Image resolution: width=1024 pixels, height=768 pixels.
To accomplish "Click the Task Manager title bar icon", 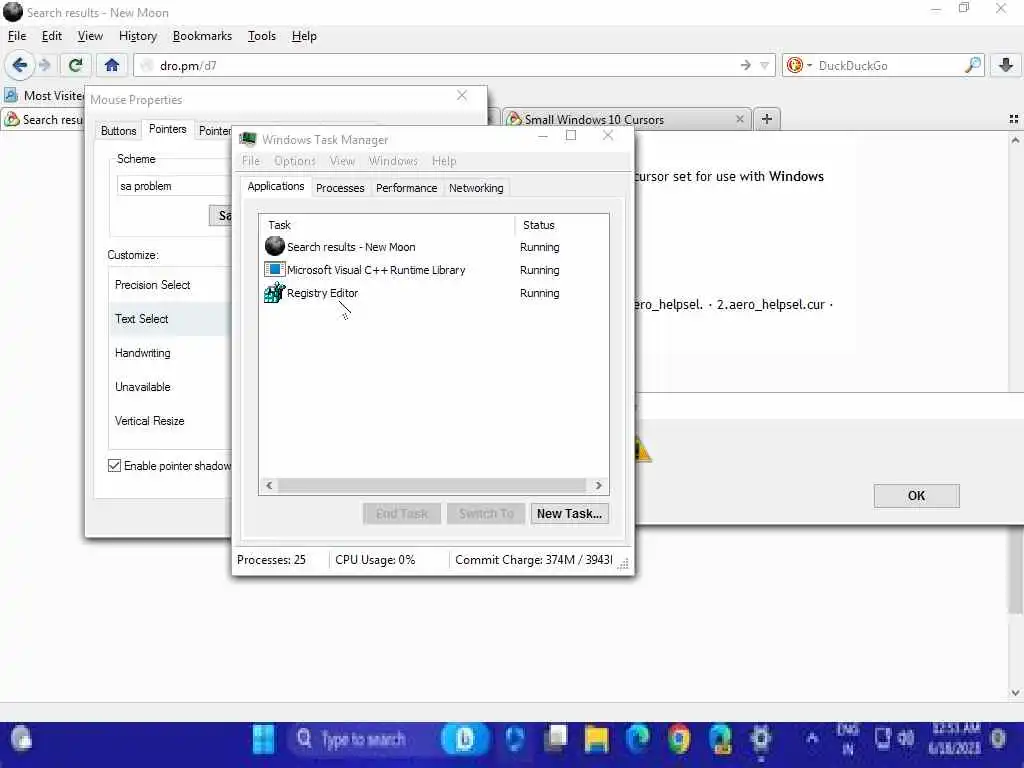I will coord(248,139).
